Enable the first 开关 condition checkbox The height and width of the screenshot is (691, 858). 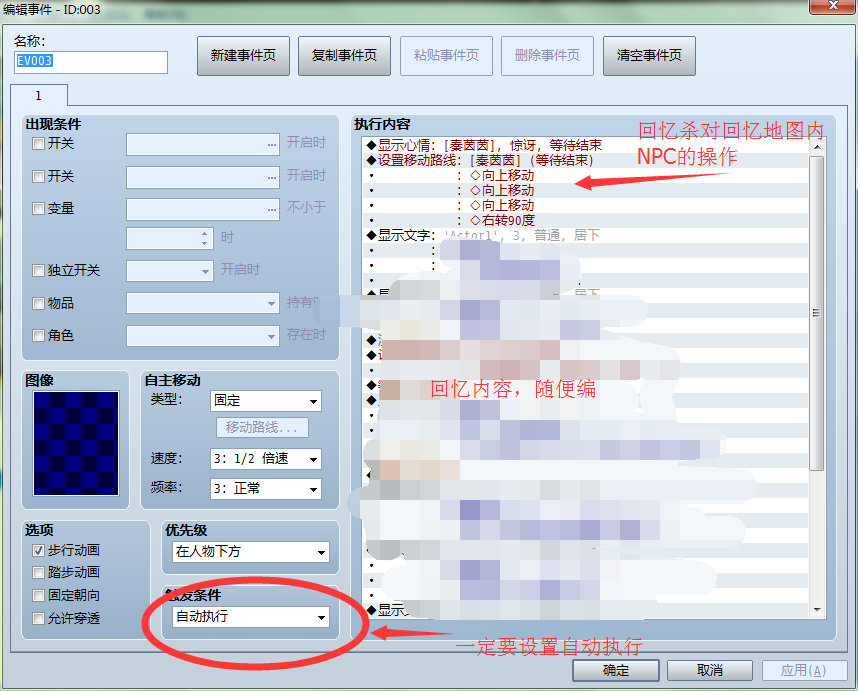tap(38, 144)
